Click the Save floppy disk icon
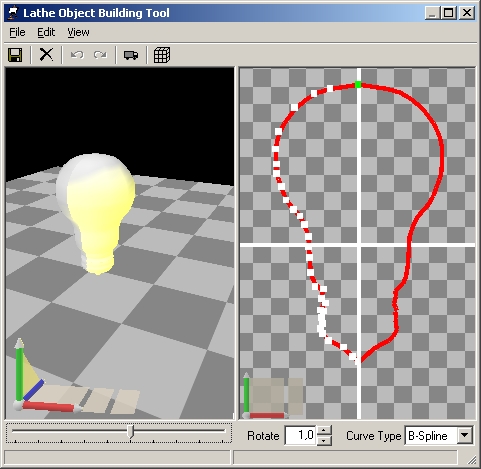Viewport: 481px width, 469px height. pos(15,55)
